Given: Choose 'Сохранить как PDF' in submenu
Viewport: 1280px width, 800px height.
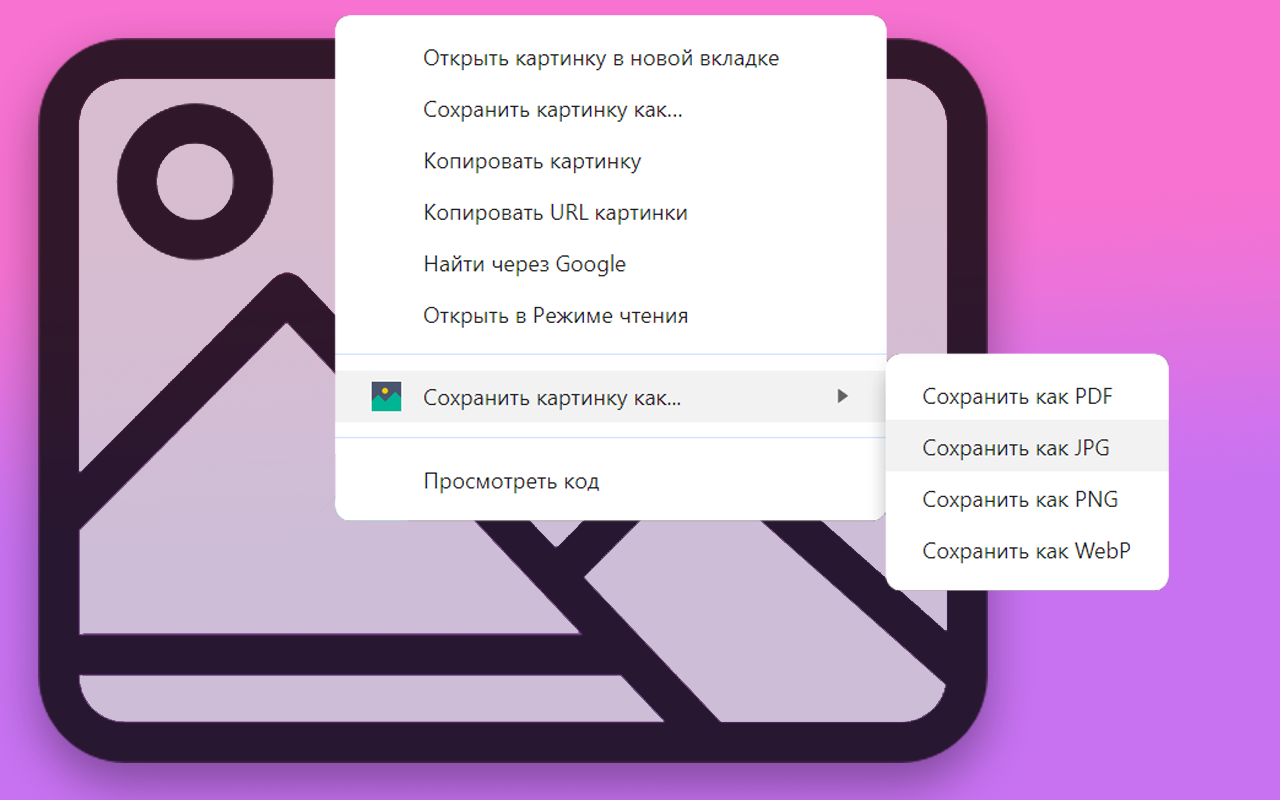Looking at the screenshot, I should point(1027,397).
